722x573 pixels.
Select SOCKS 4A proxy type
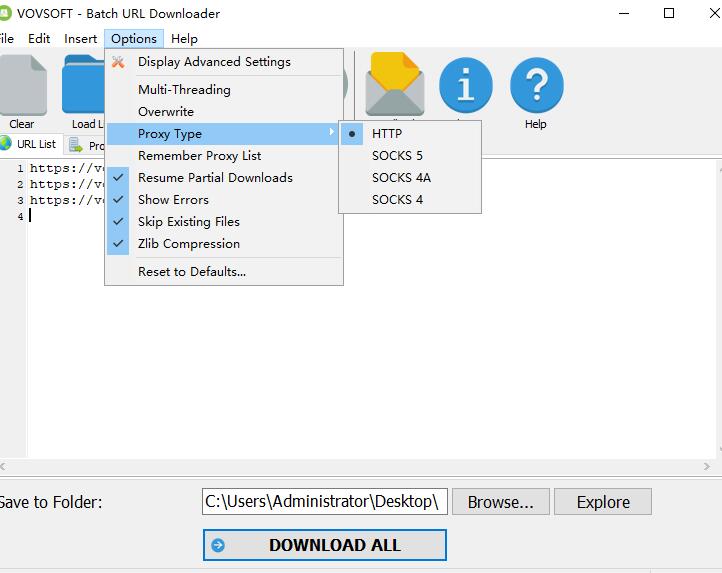click(411, 178)
